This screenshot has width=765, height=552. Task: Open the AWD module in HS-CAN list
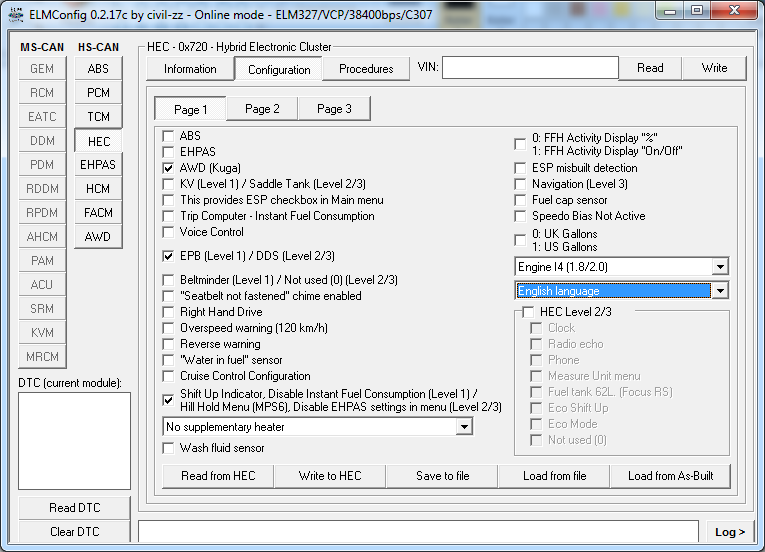click(x=98, y=237)
